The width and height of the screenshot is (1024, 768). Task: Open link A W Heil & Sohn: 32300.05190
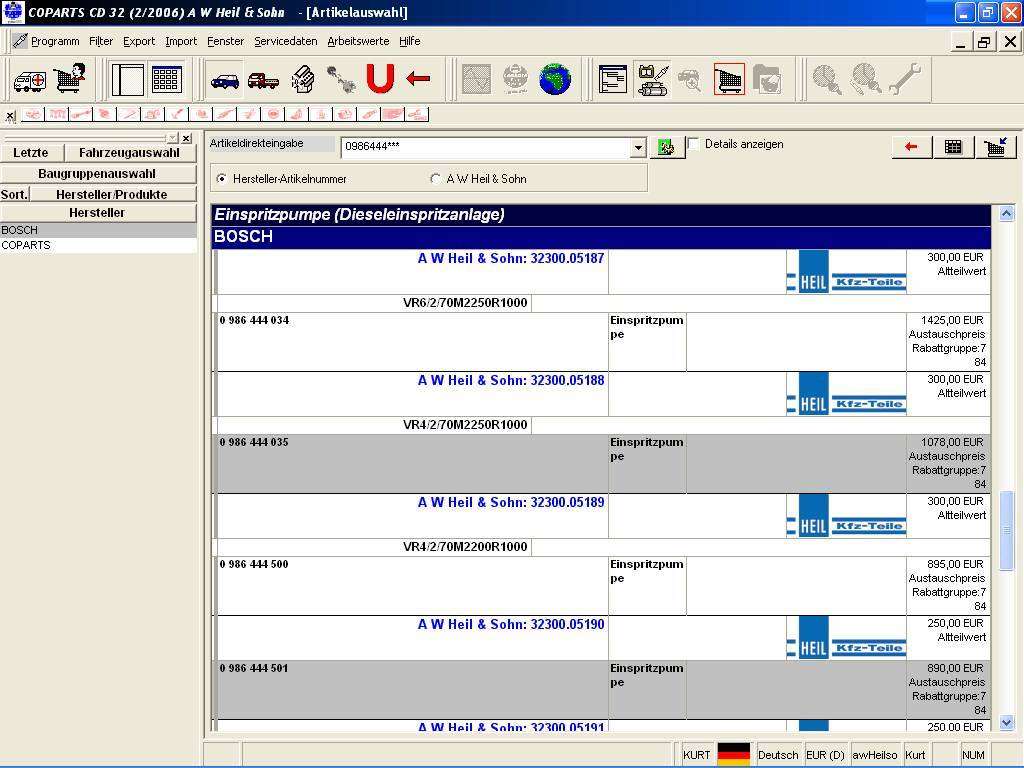point(511,624)
